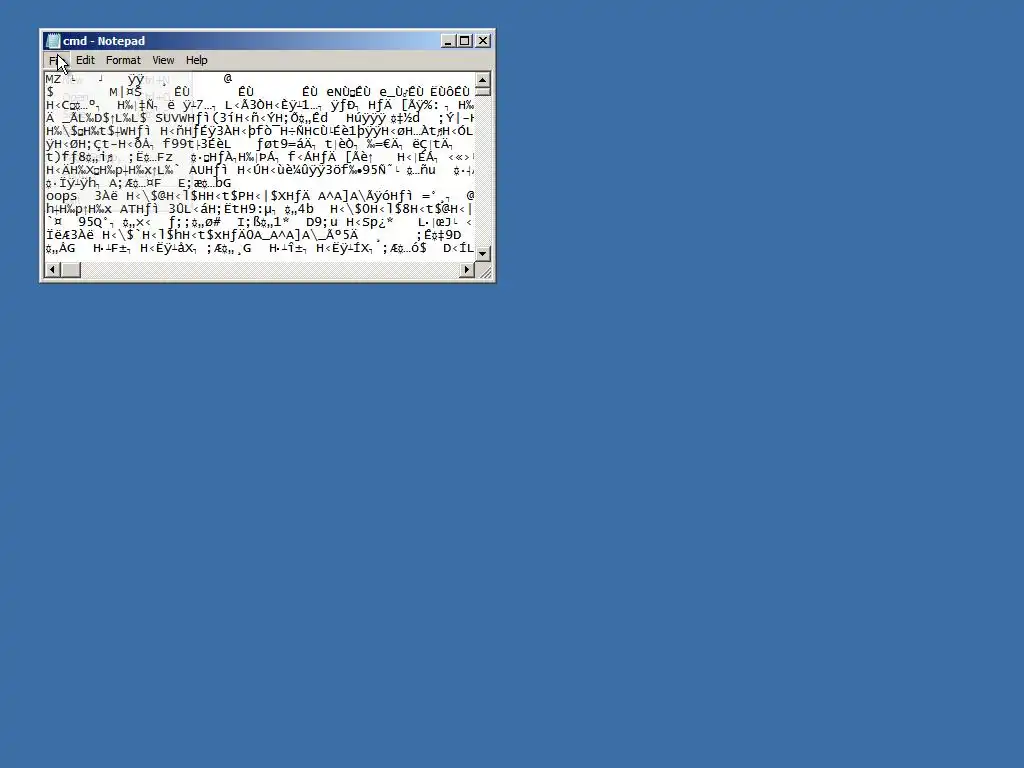Viewport: 1024px width, 768px height.
Task: Click the vertical scrollbar up arrow
Action: 483,80
